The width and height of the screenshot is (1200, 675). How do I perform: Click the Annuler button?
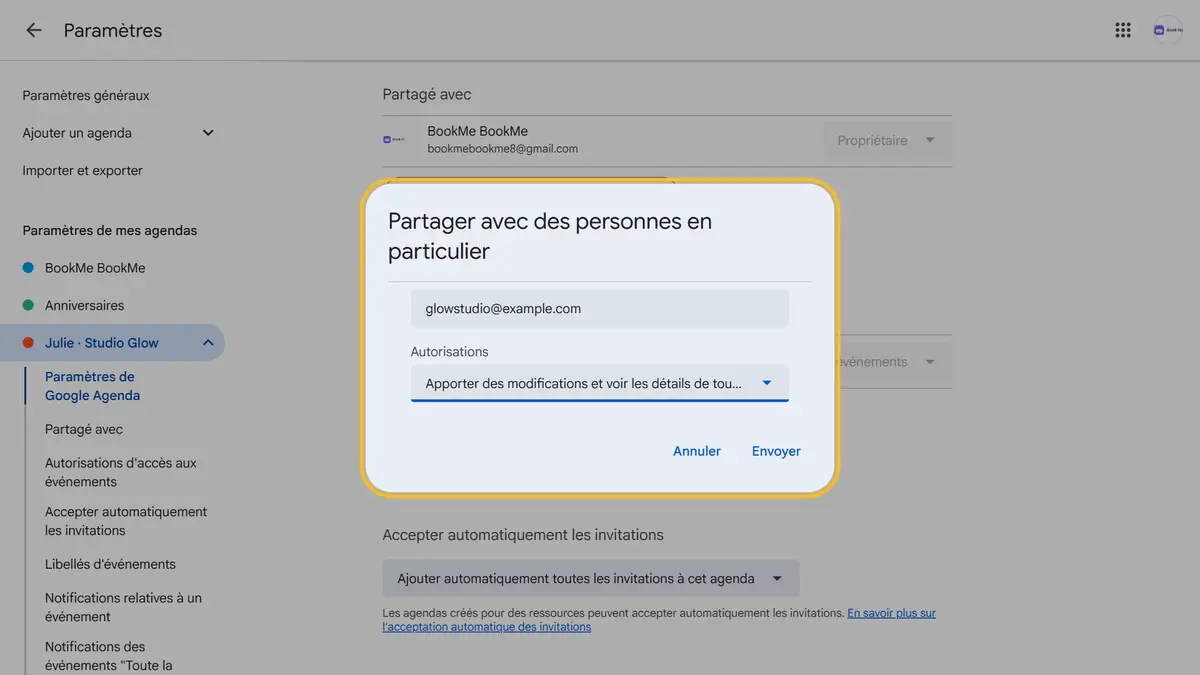pos(697,451)
